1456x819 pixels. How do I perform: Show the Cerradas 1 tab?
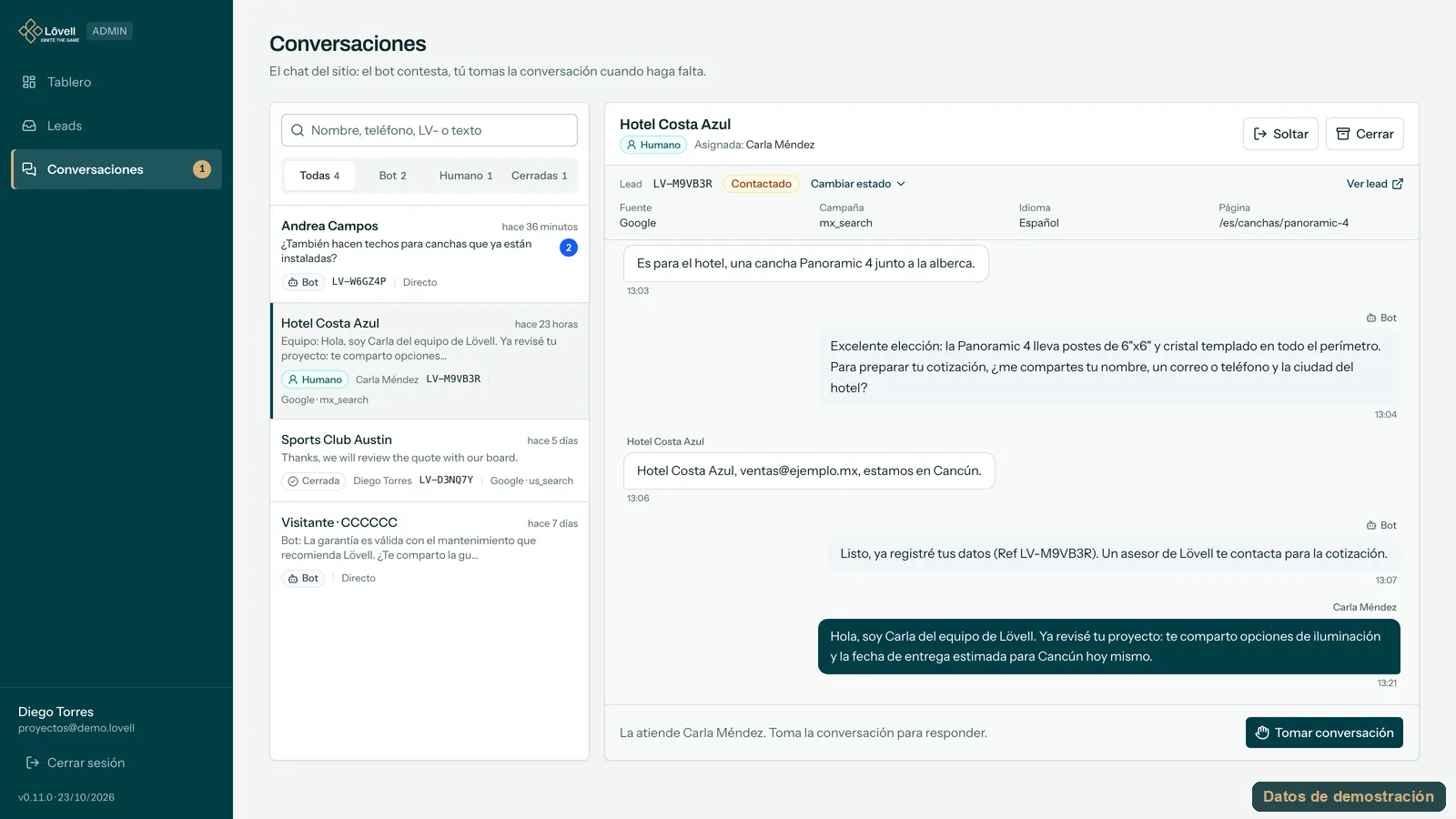[539, 176]
